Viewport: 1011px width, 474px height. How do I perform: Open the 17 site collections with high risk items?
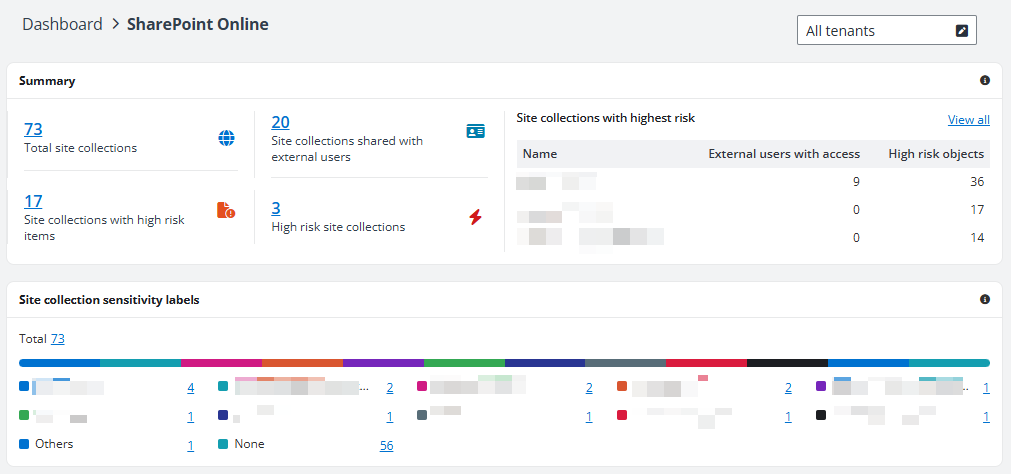[33, 202]
